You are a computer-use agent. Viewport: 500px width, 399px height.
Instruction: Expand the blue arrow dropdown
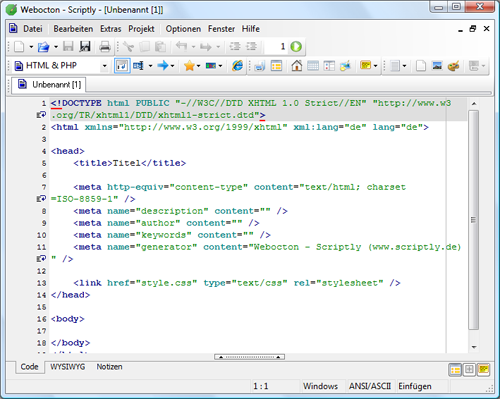pyautogui.click(x=172, y=66)
